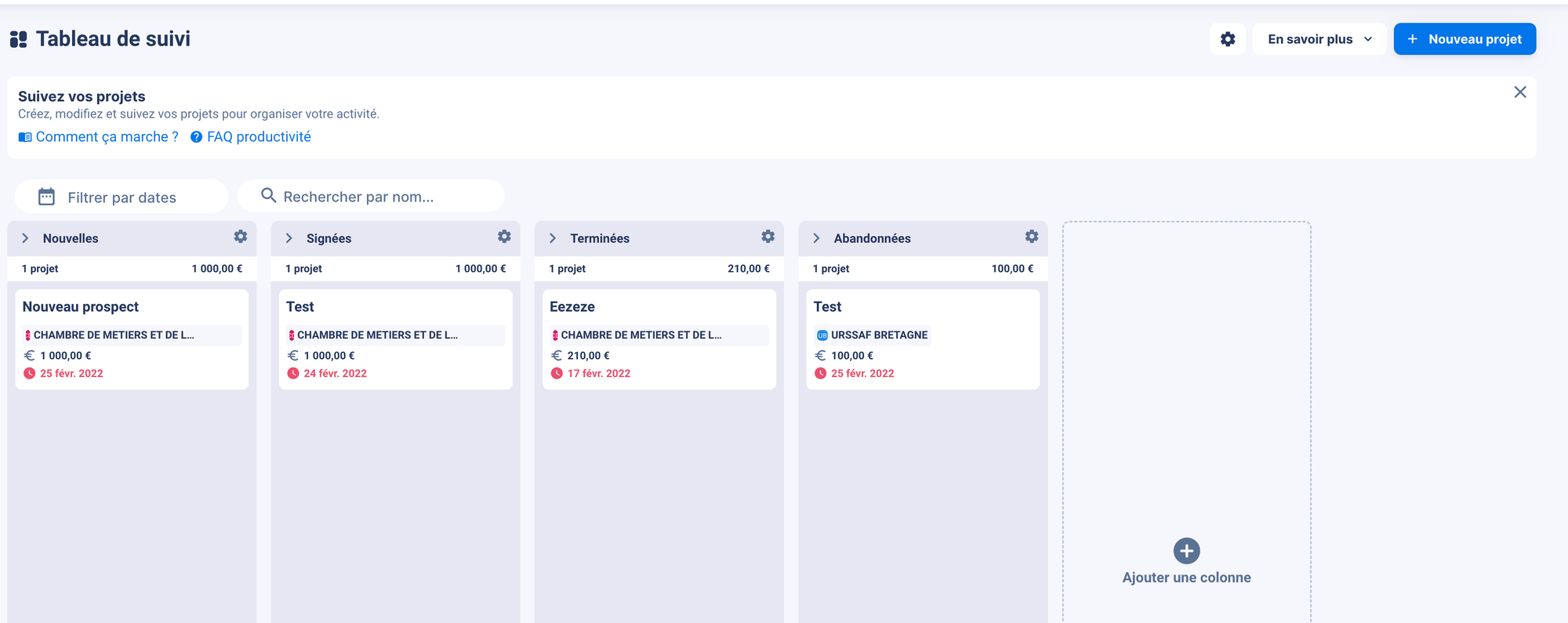Open the Comment ça marche link
This screenshot has height=623, width=1568.
(x=99, y=137)
